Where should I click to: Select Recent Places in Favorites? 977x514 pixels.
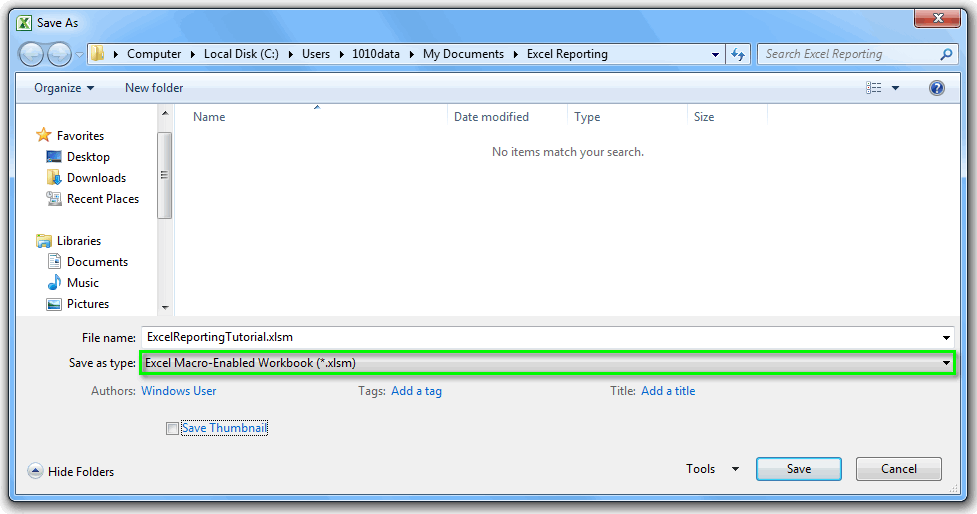[103, 199]
